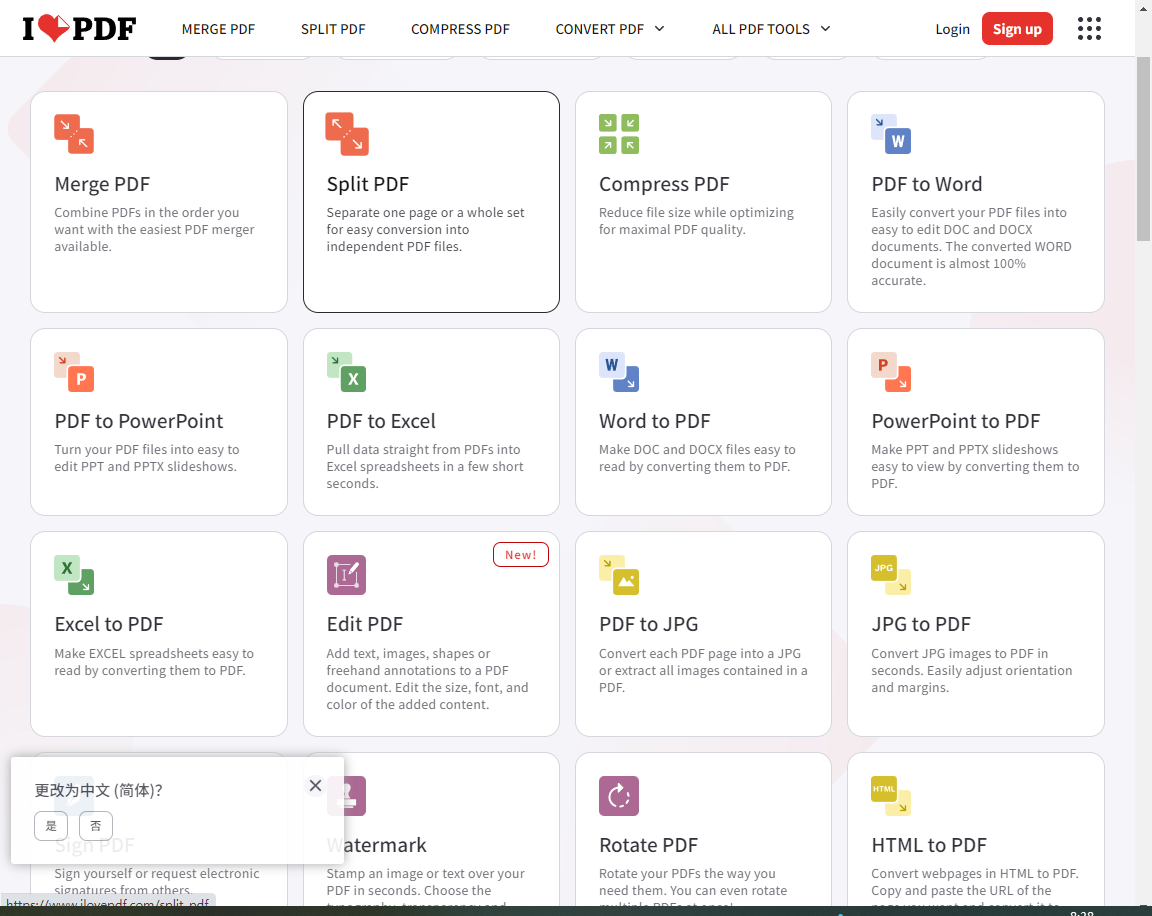
Task: Click the red Sign up button
Action: click(x=1017, y=29)
